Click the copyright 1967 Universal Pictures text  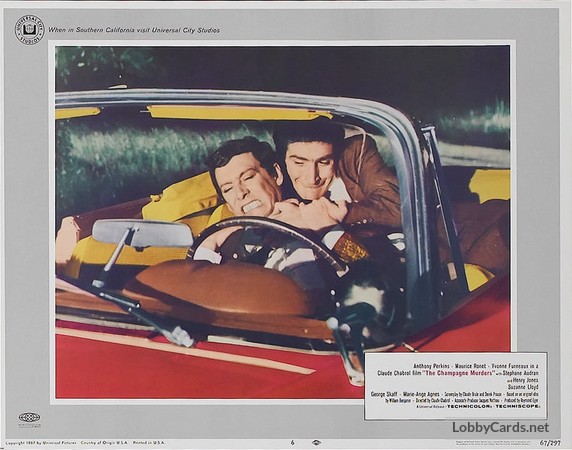pyautogui.click(x=42, y=443)
